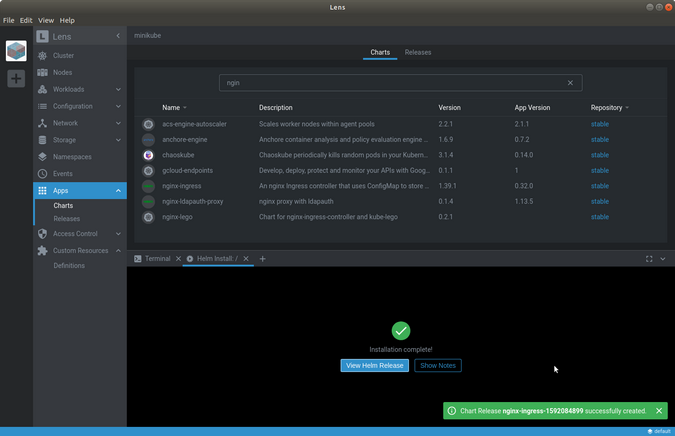Dismiss the chart release notification
This screenshot has width=675, height=436.
659,411
